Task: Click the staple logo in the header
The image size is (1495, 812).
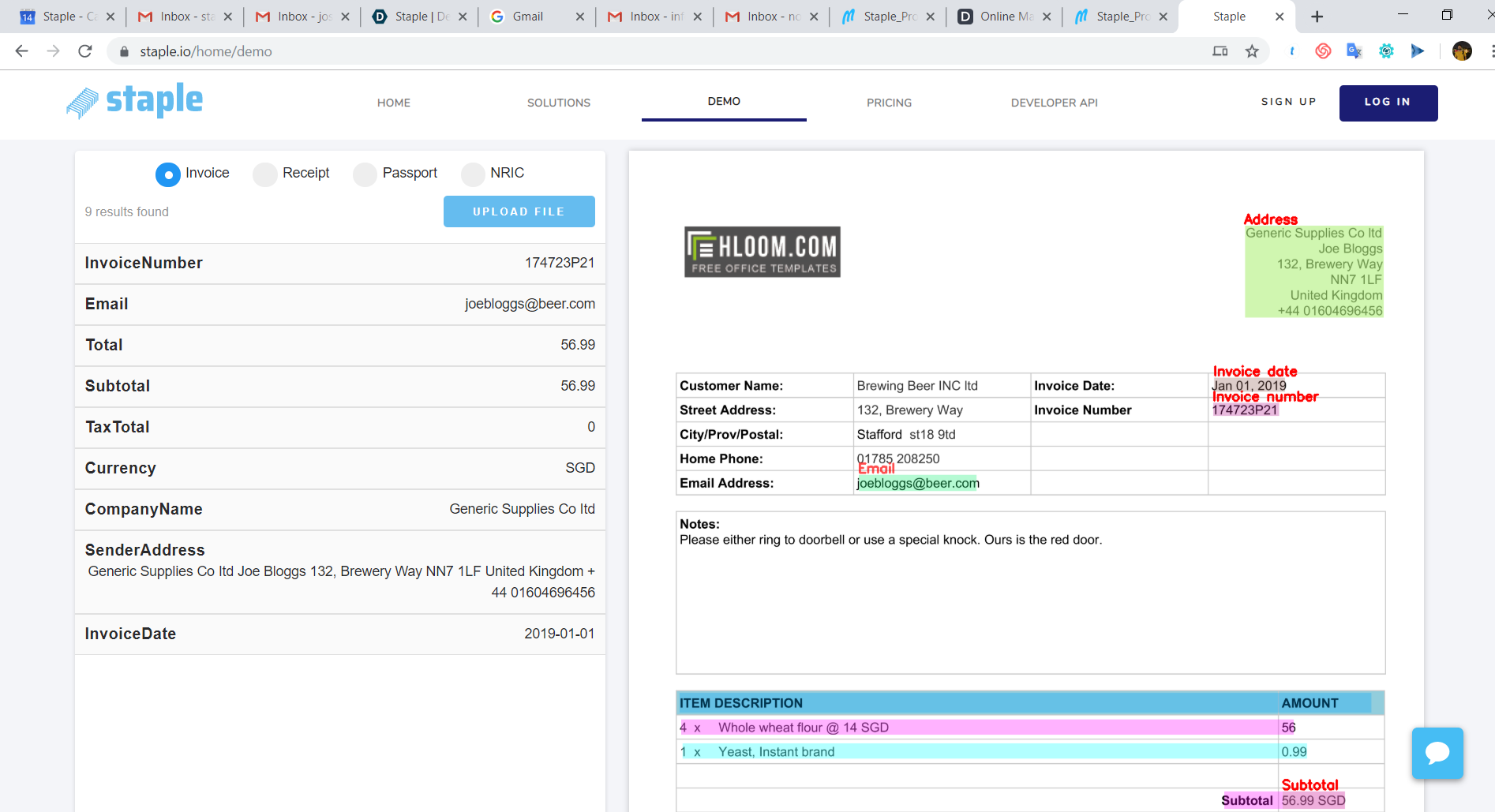Action: point(134,102)
